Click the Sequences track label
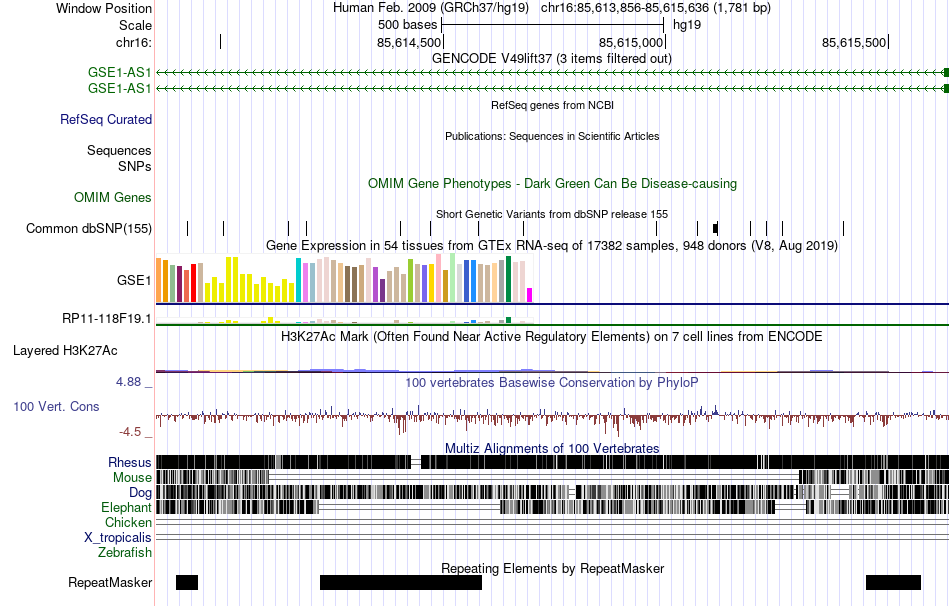This screenshot has width=950, height=606. [x=119, y=150]
